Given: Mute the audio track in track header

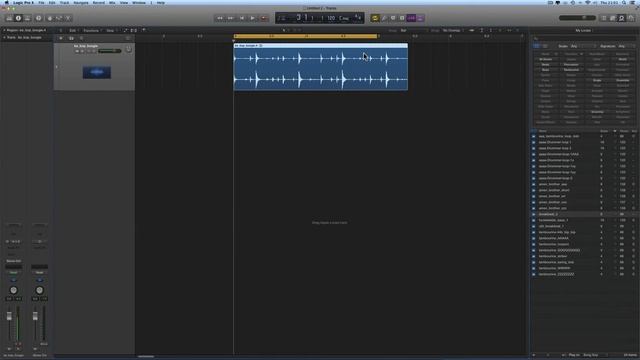Looking at the screenshot, I should tap(77, 51).
